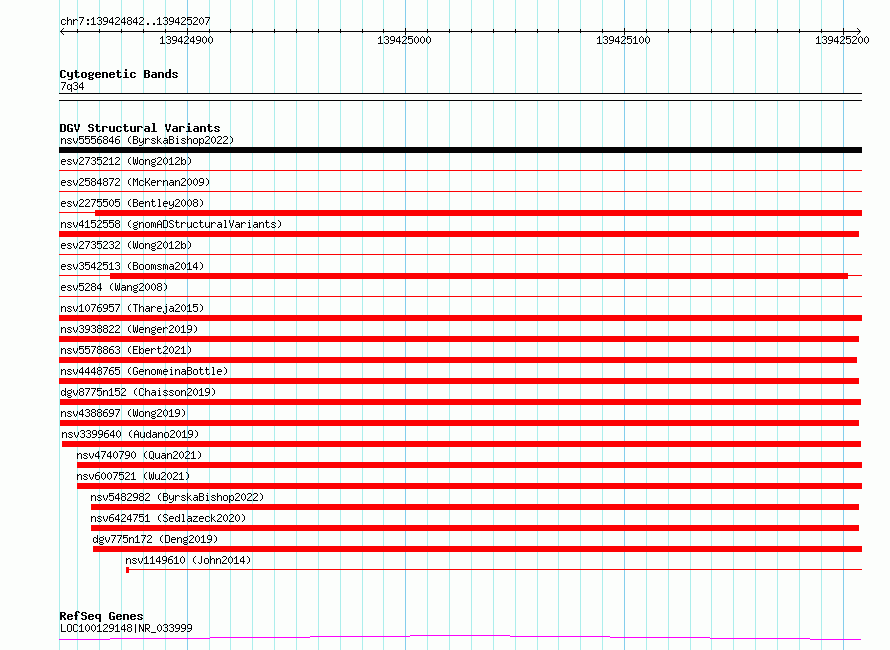Image resolution: width=890 pixels, height=650 pixels.
Task: Click the Cytogenetic Bands track title
Action: (x=119, y=74)
